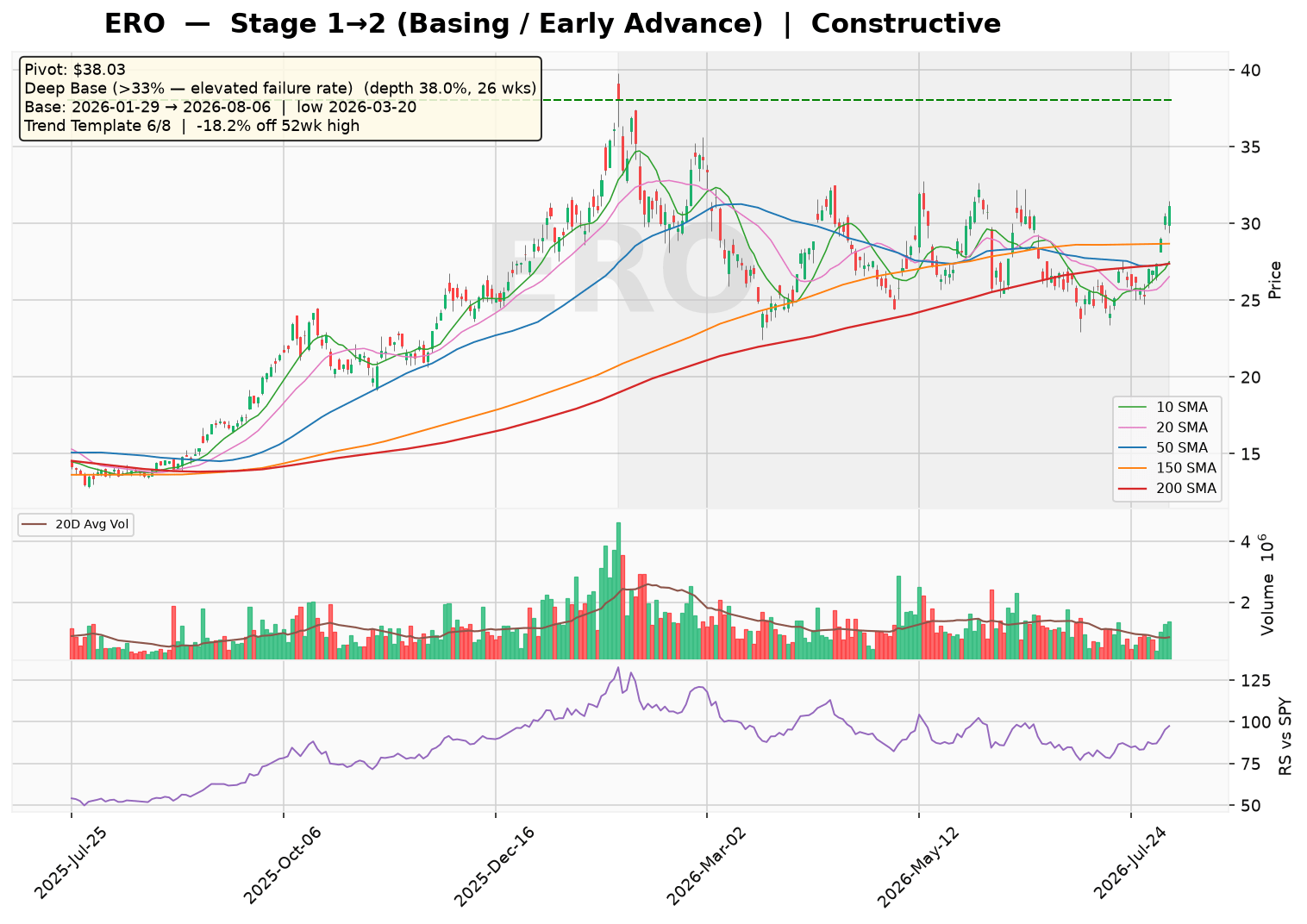The width and height of the screenshot is (1307, 924).
Task: Click the 'RS vs SPY' axis title
Action: [1285, 735]
